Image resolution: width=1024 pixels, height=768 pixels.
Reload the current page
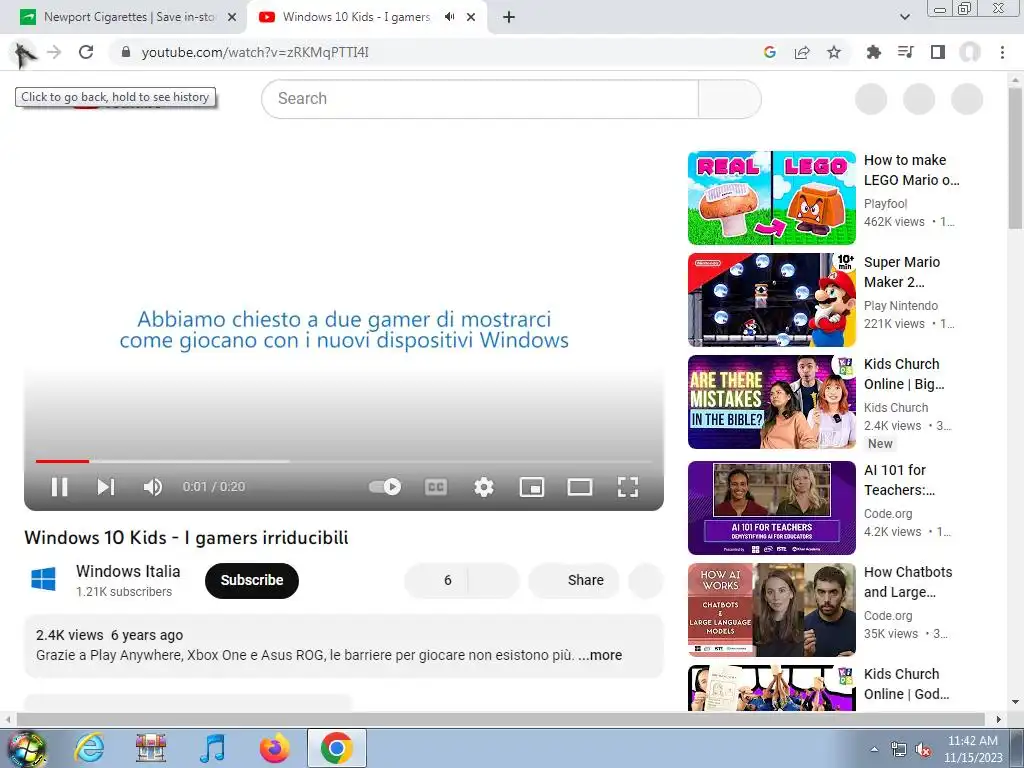click(86, 52)
